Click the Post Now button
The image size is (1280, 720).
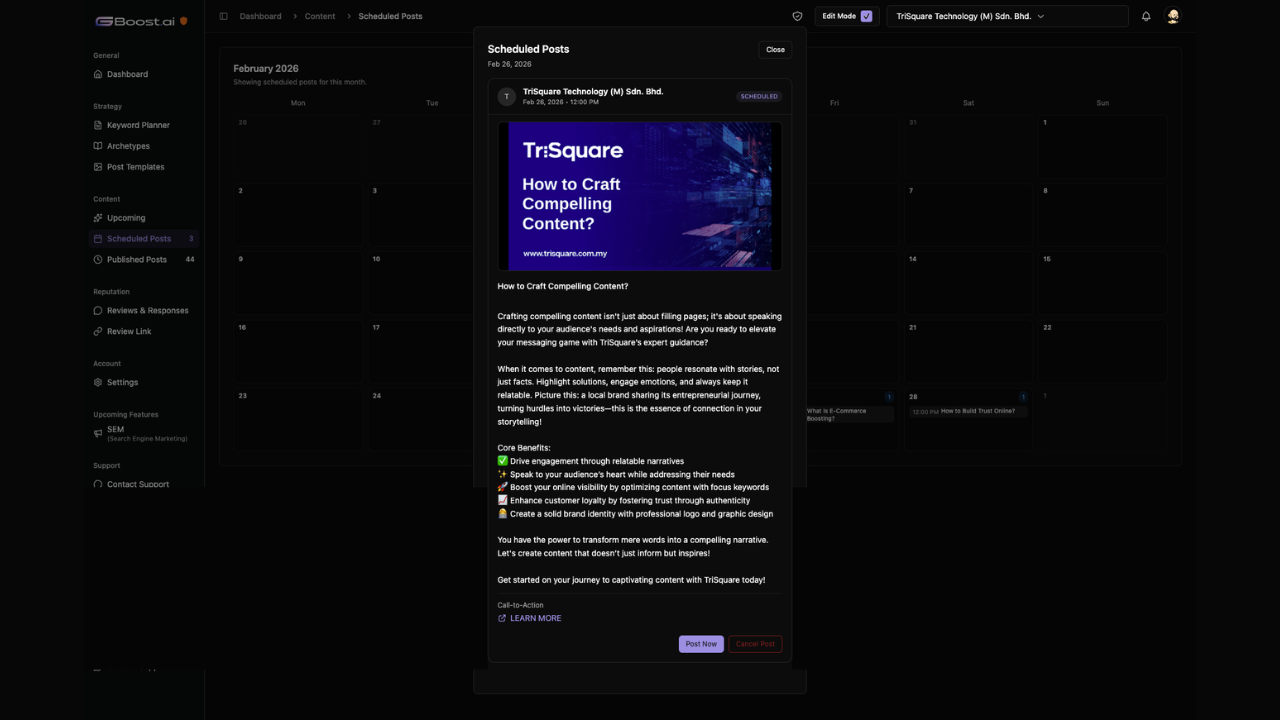701,644
